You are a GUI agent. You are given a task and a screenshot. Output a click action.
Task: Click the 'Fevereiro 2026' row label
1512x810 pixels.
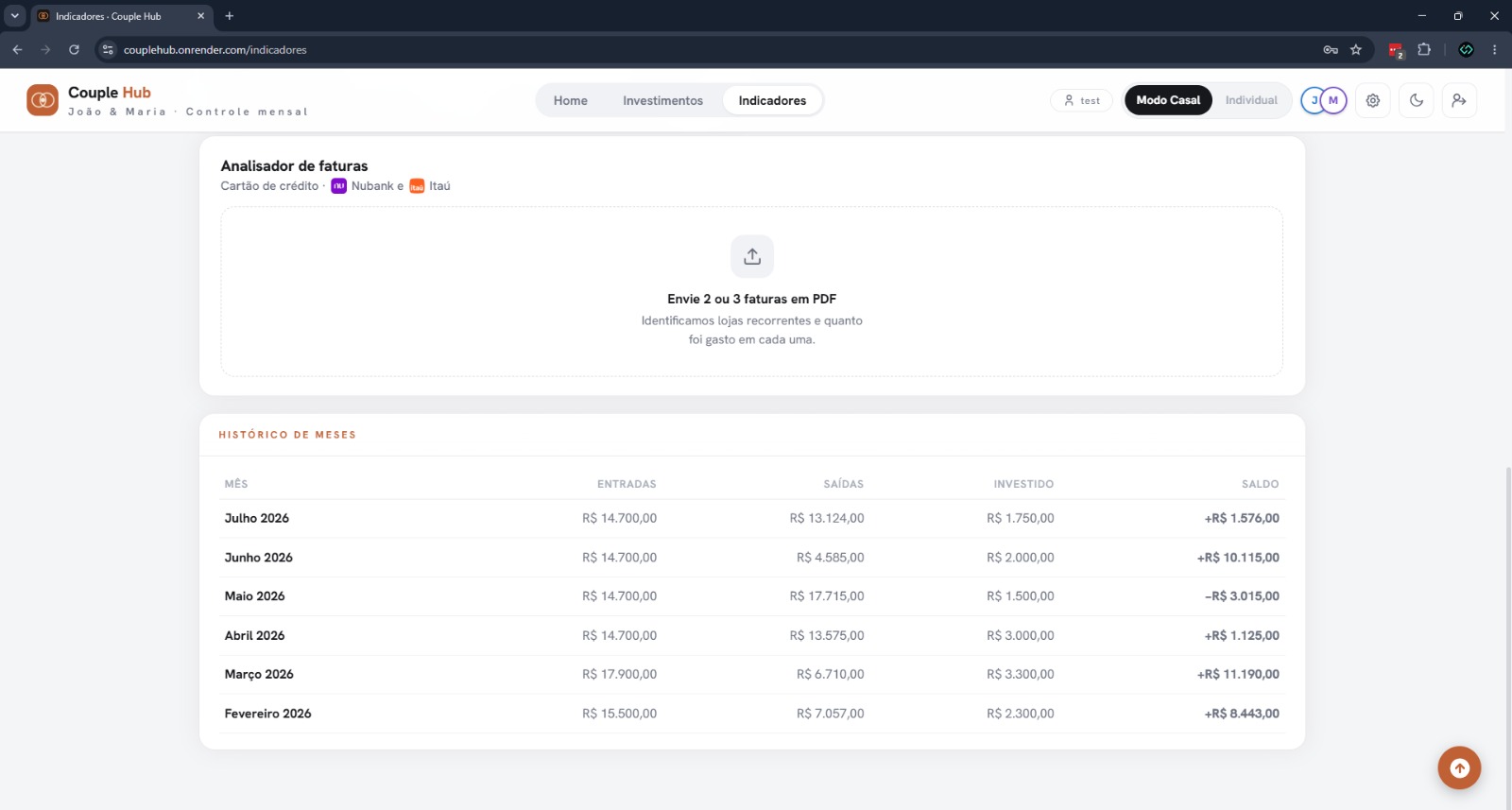[267, 714]
